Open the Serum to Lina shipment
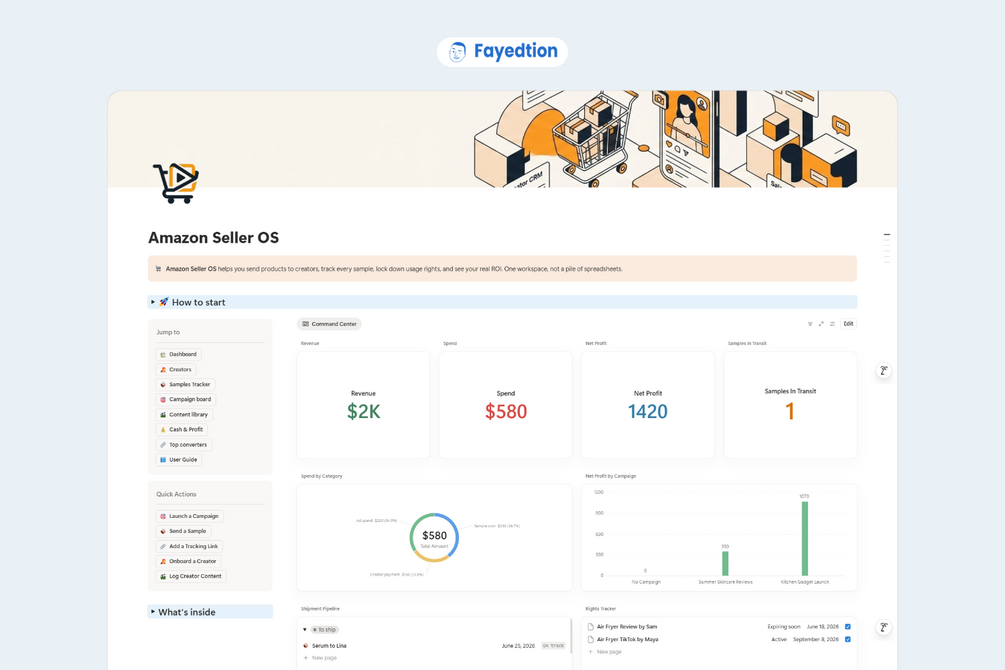This screenshot has height=670, width=1005. [x=329, y=646]
